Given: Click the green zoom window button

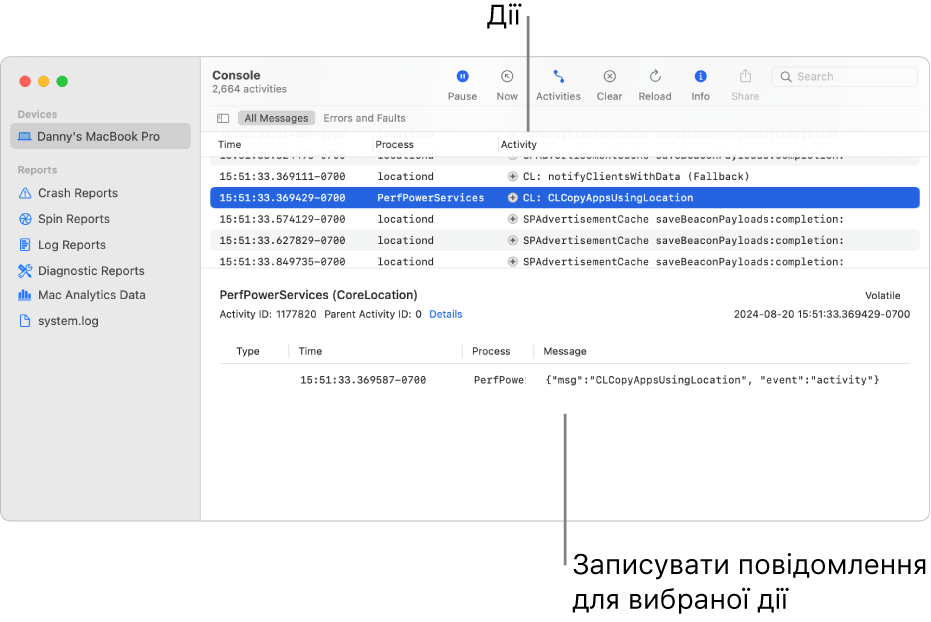Looking at the screenshot, I should click(62, 81).
